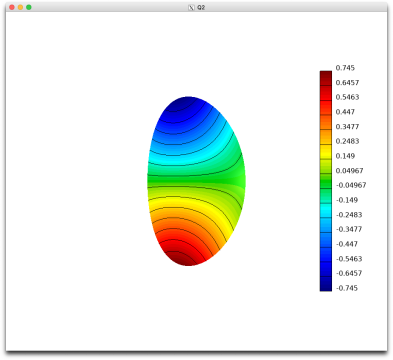The image size is (393, 360).
Task: Maximize window using the green button
Action: pyautogui.click(x=29, y=7)
